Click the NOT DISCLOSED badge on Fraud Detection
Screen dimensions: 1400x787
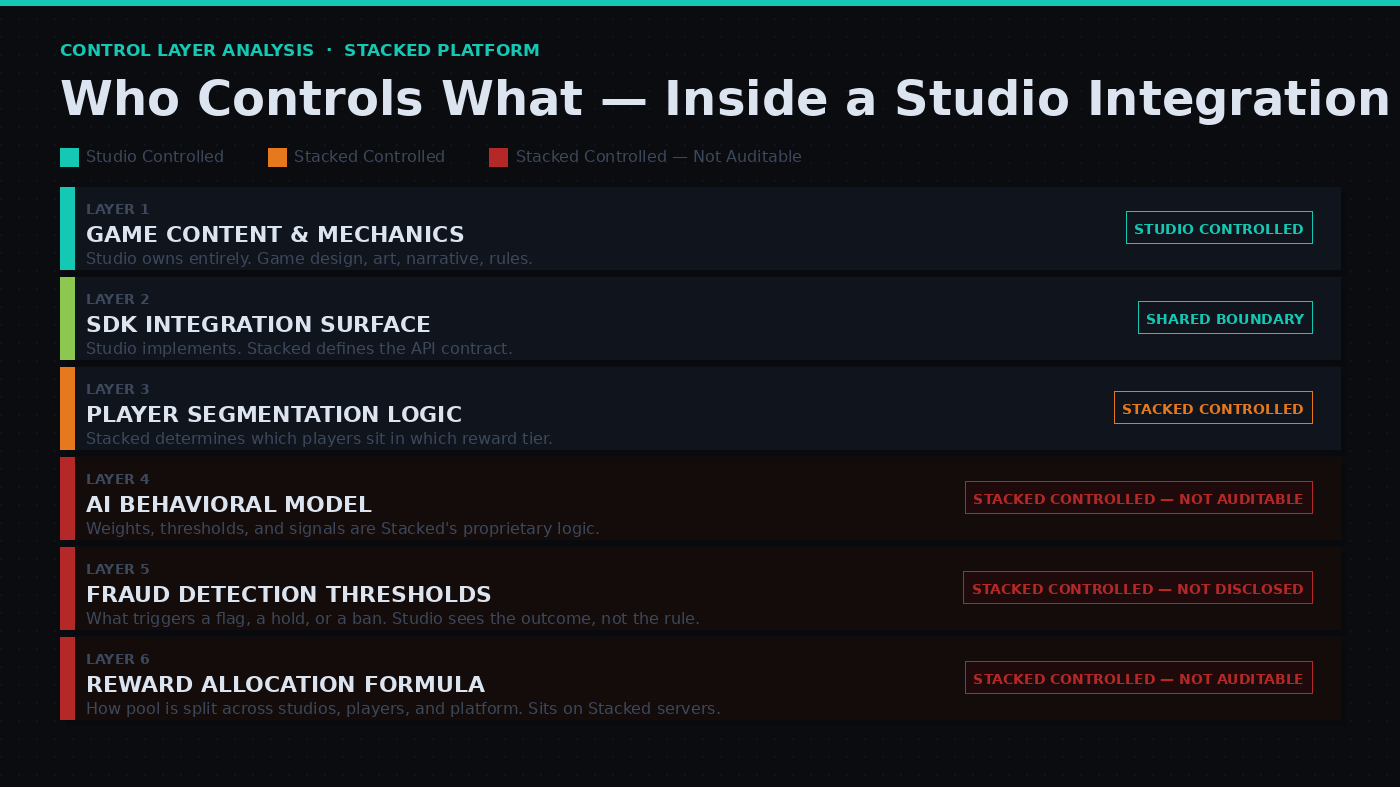(1138, 588)
